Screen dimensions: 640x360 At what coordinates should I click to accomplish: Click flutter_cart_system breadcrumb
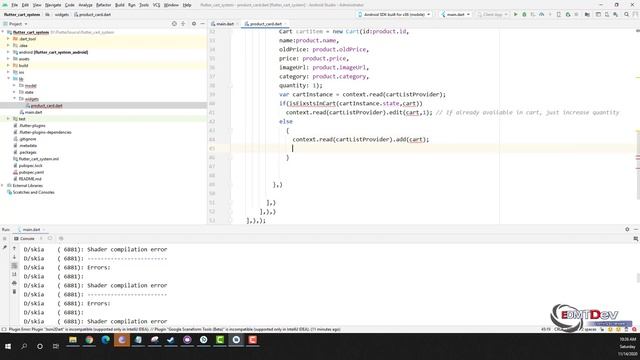22,14
